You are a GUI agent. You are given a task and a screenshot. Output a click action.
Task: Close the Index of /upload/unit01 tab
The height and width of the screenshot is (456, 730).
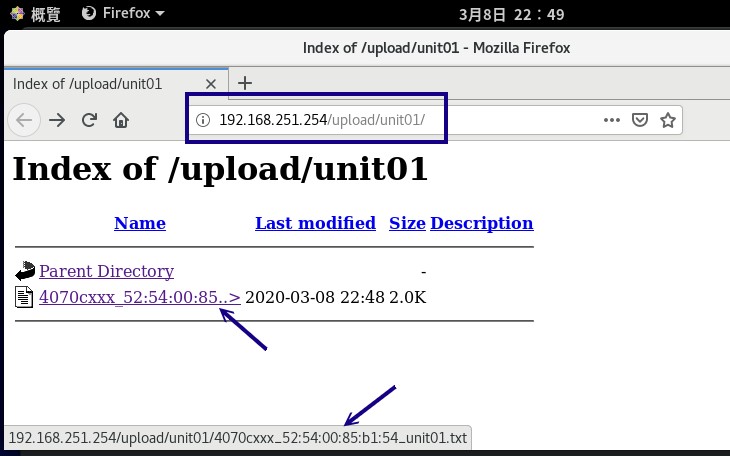[x=211, y=84]
